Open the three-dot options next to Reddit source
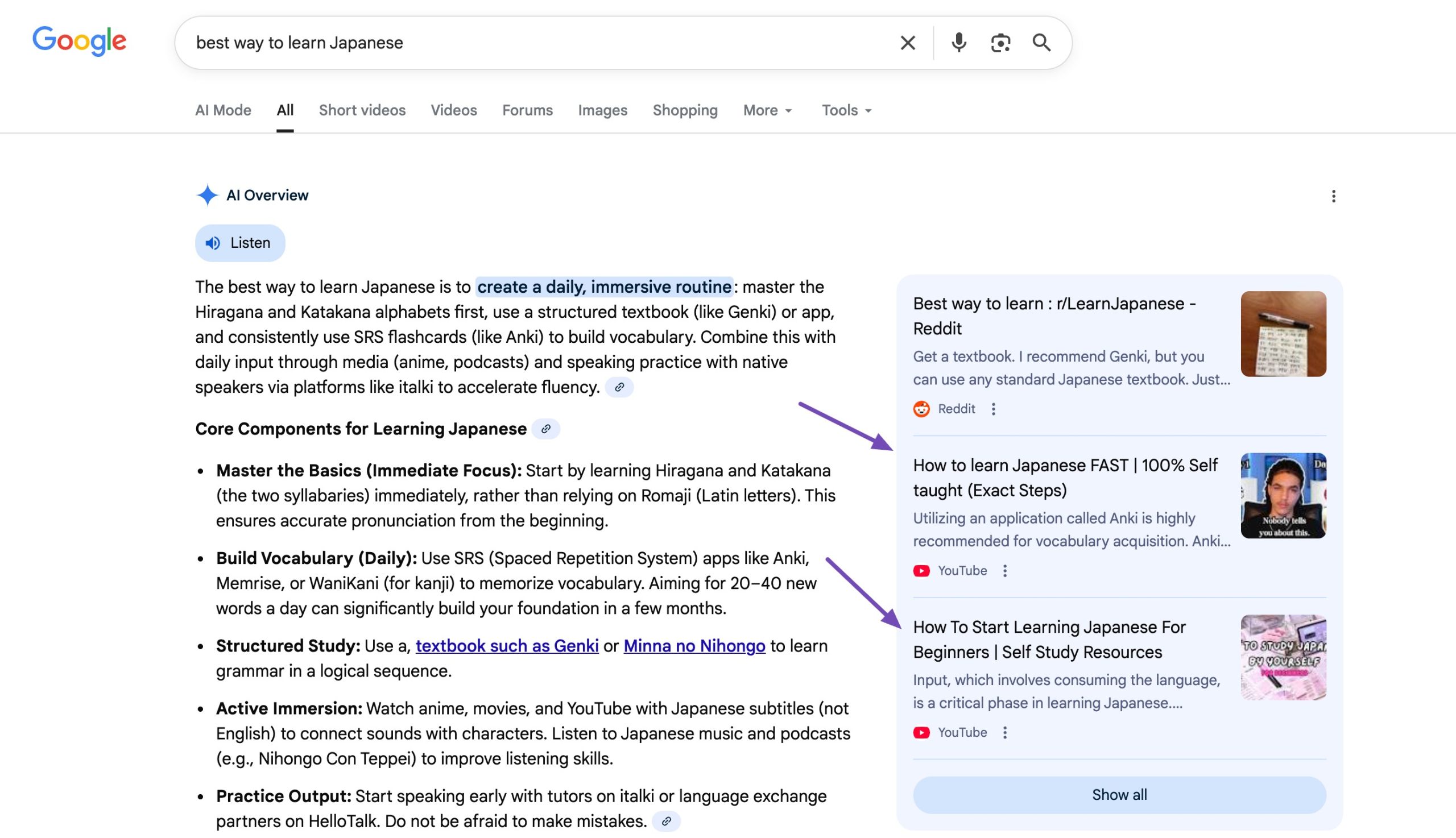Screen dimensions: 1456x838 click(x=994, y=409)
